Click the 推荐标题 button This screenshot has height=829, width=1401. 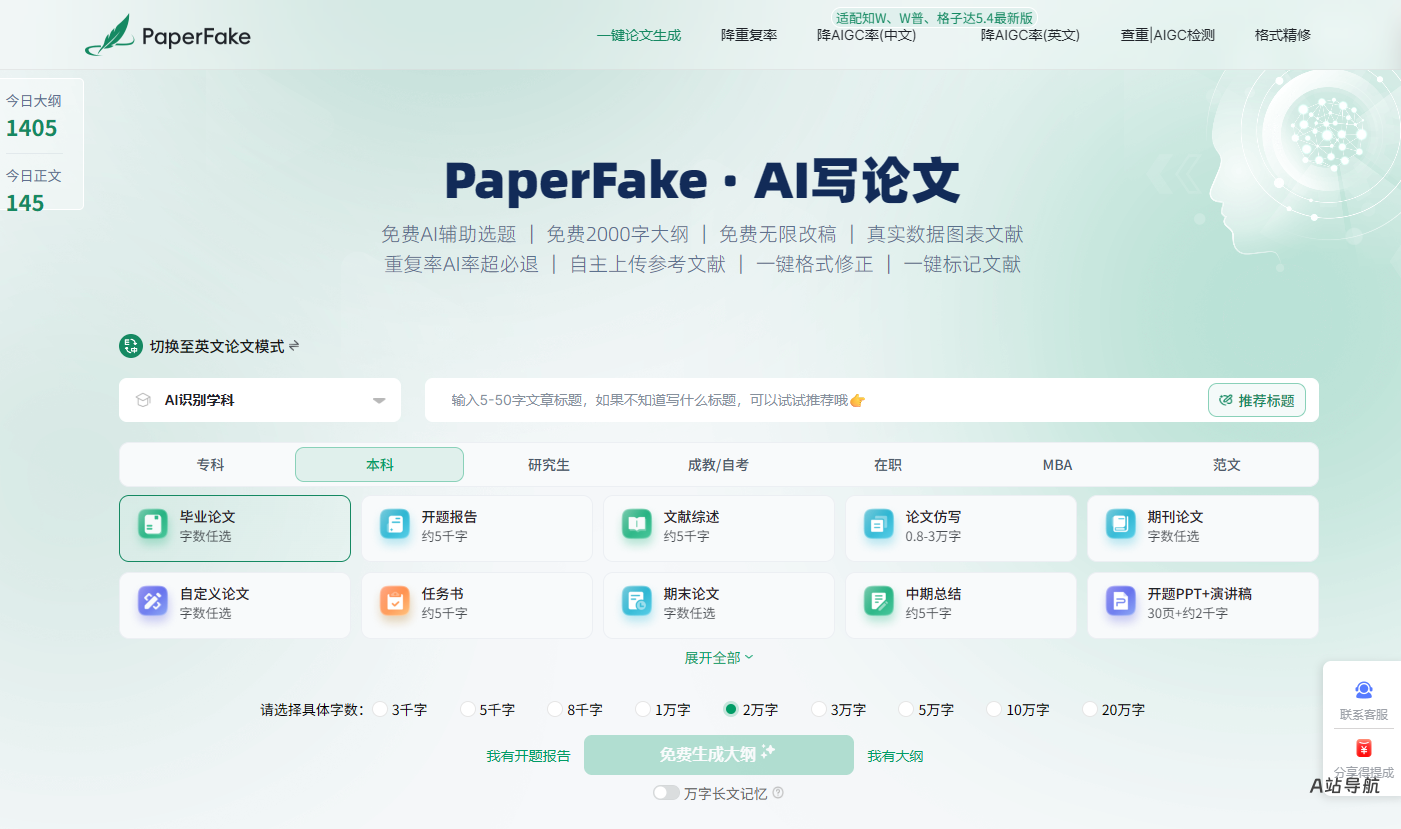tap(1257, 400)
